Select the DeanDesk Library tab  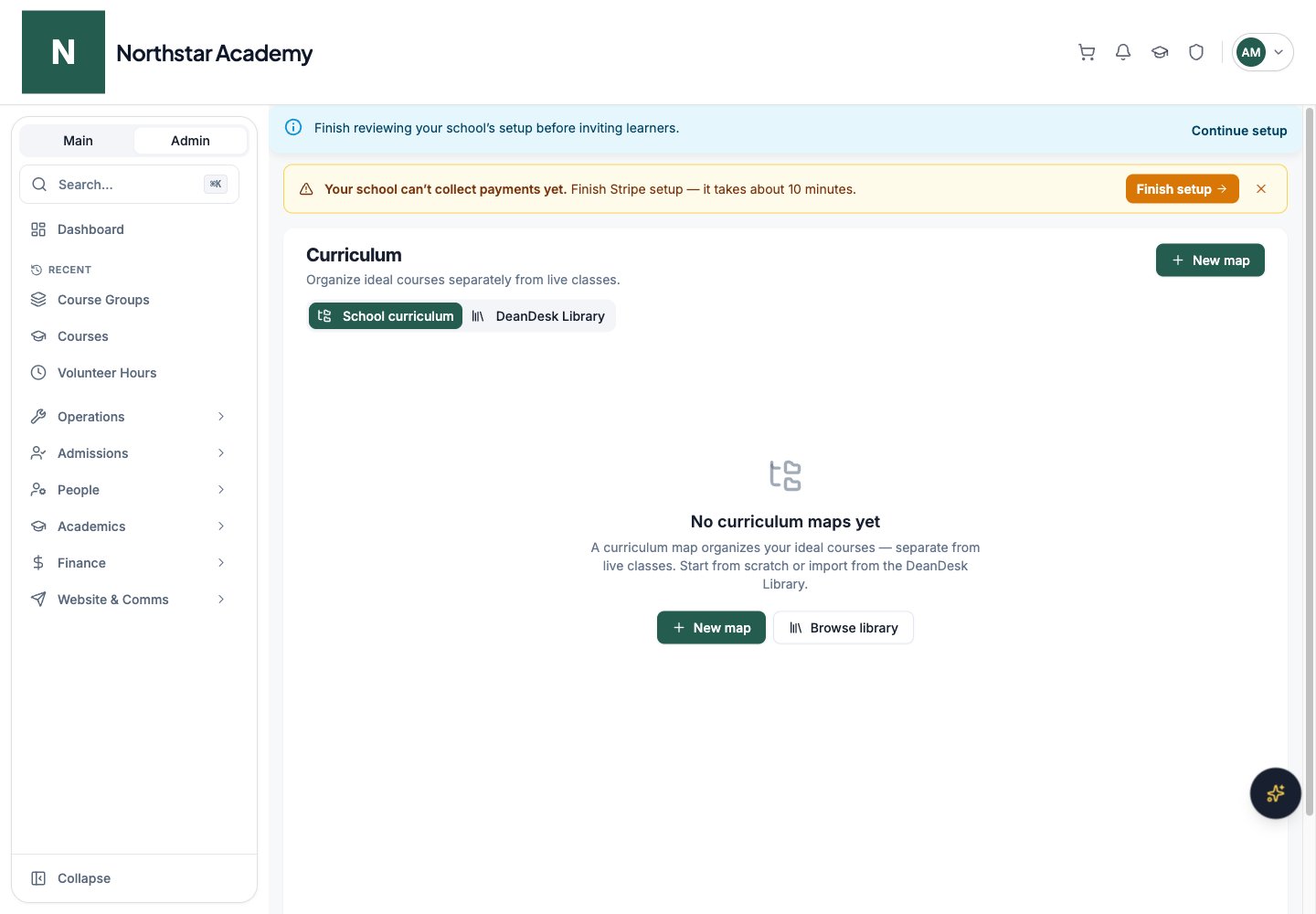538,316
